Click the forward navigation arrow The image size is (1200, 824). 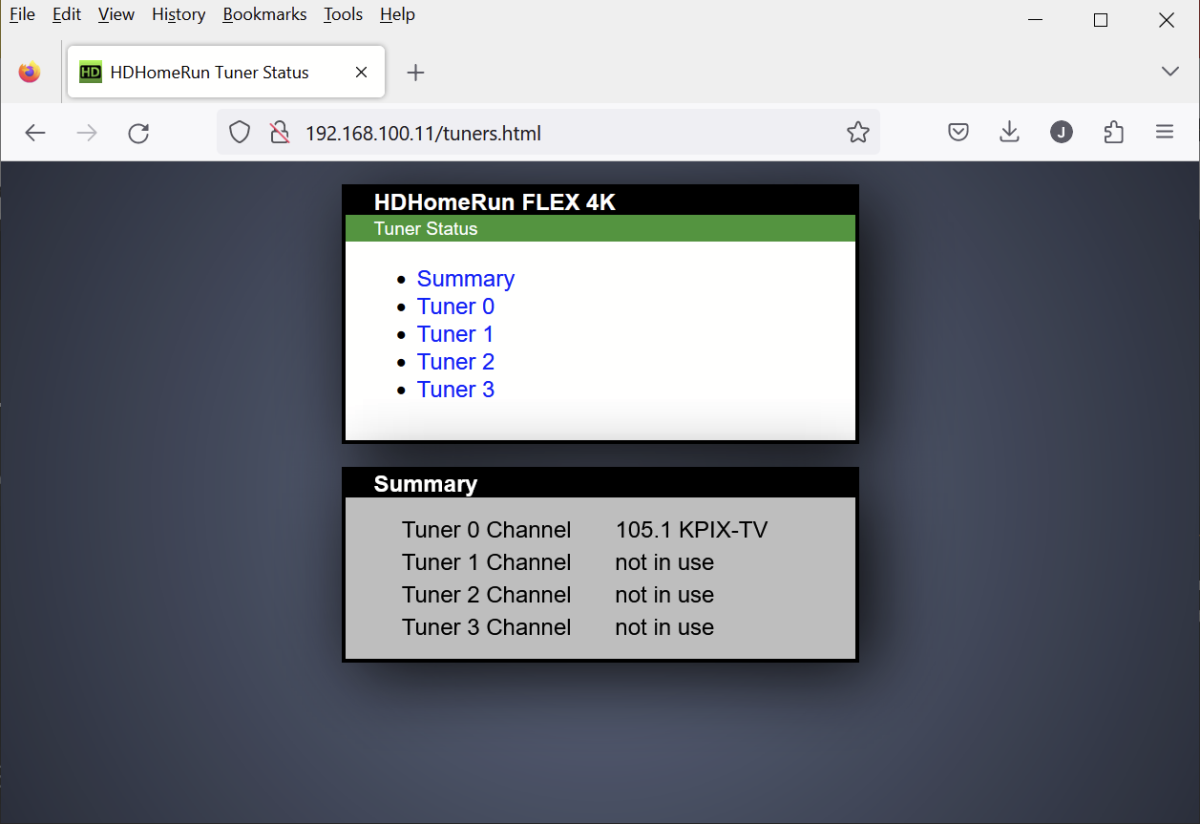[87, 133]
